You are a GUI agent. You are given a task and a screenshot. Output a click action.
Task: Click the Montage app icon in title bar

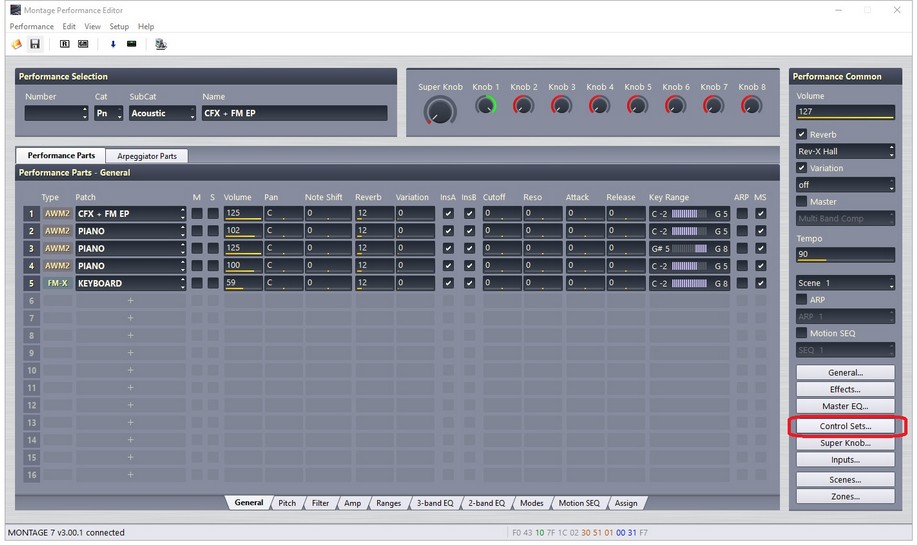click(x=15, y=10)
